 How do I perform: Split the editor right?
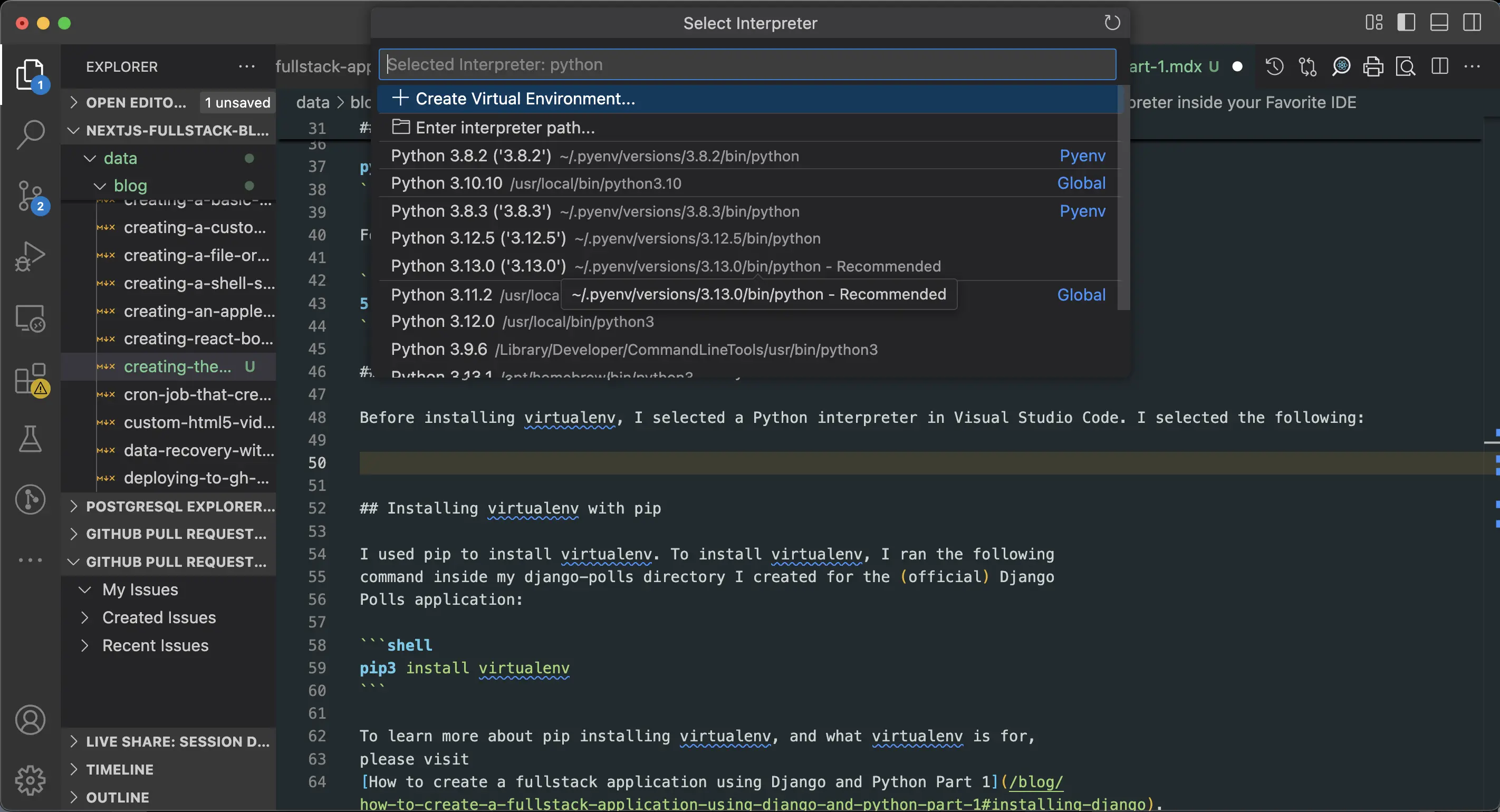(1439, 66)
